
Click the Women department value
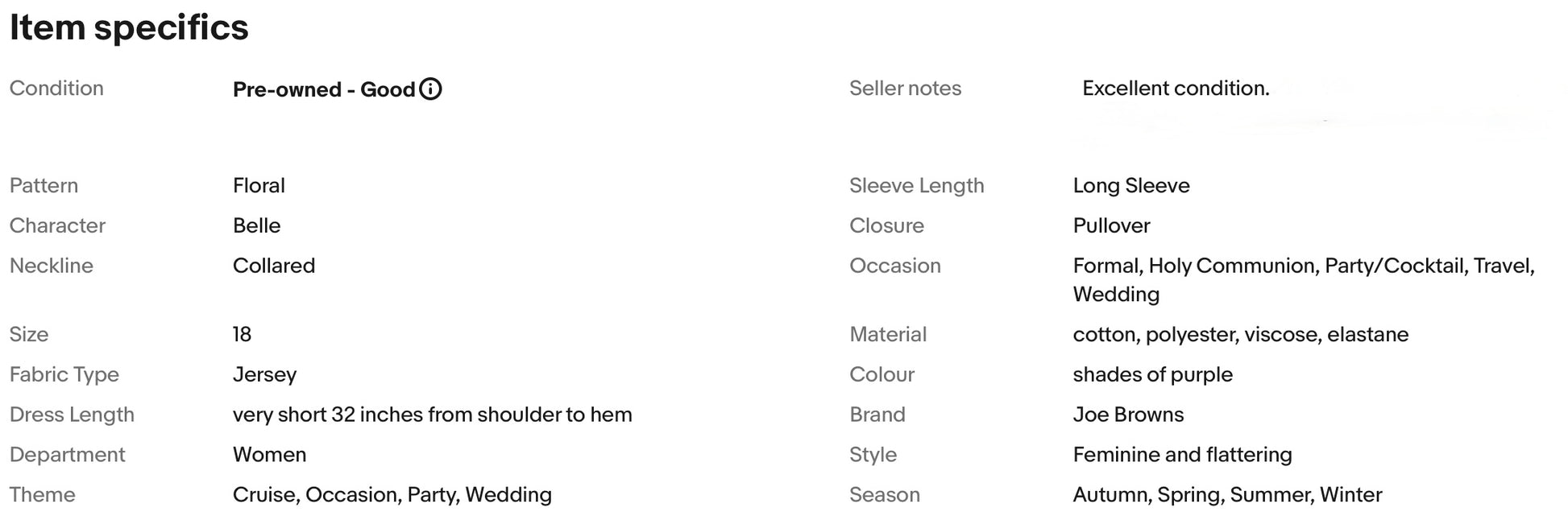(x=269, y=456)
